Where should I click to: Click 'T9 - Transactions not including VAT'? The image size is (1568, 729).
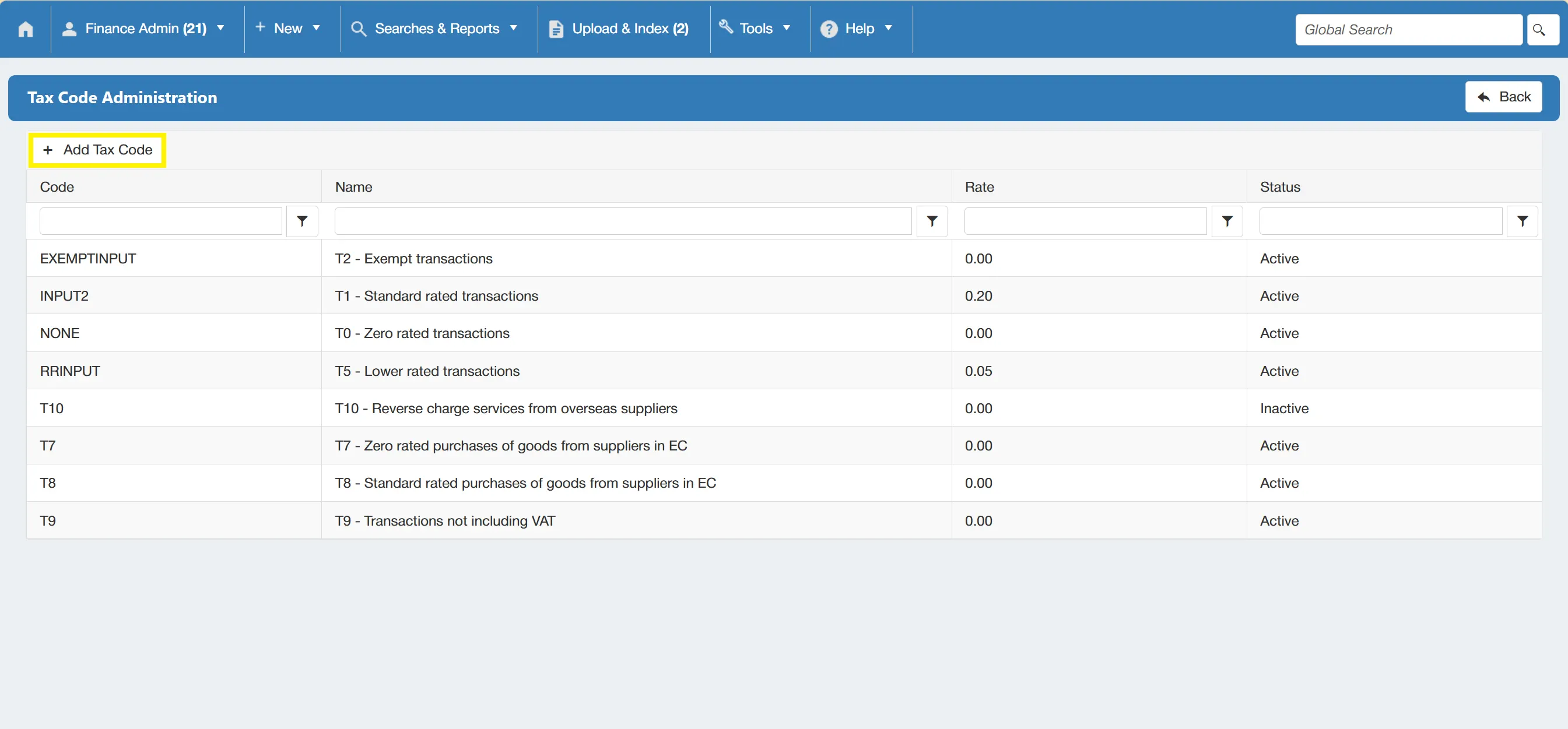[445, 521]
